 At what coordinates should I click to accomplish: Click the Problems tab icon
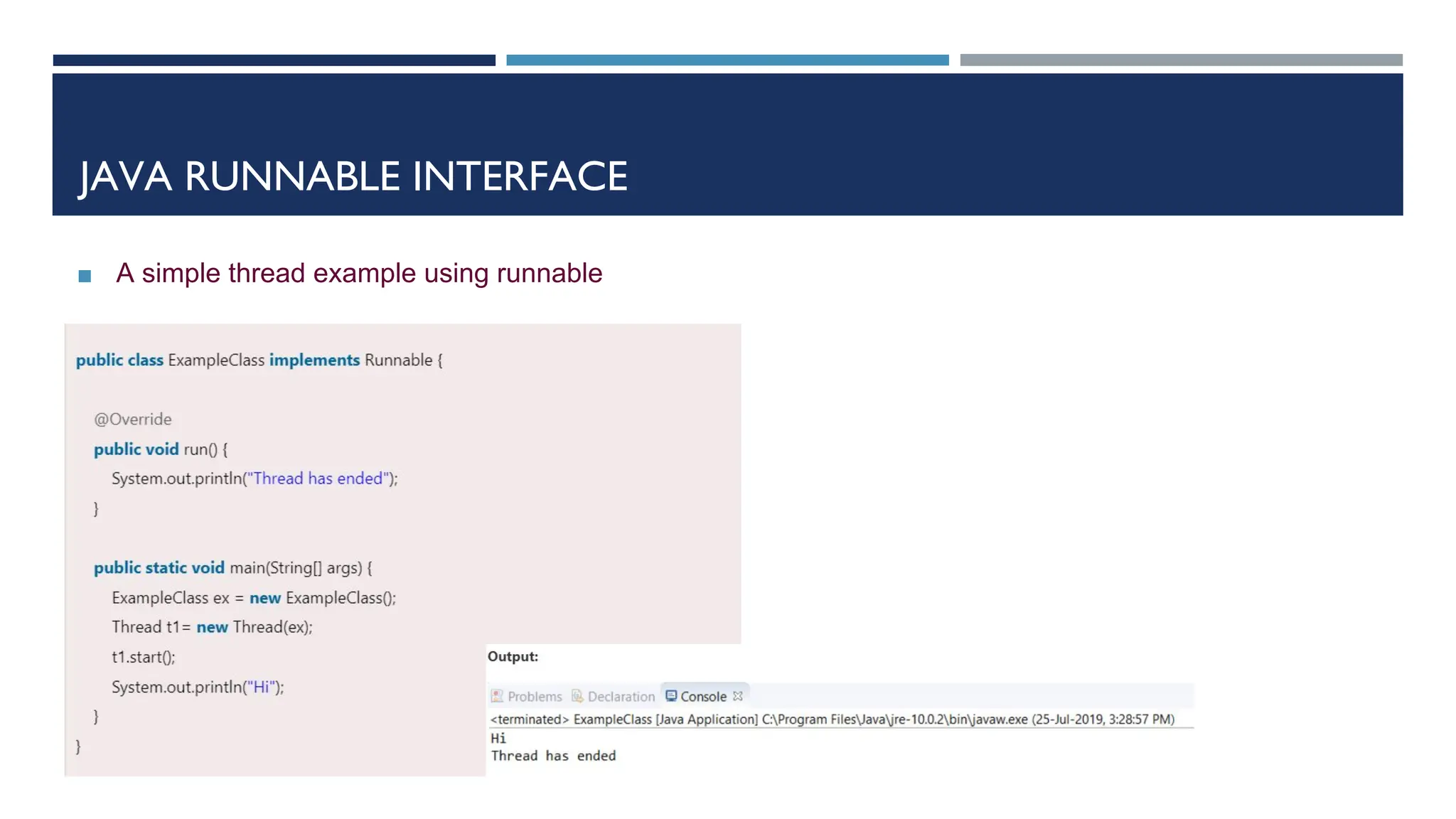[497, 696]
